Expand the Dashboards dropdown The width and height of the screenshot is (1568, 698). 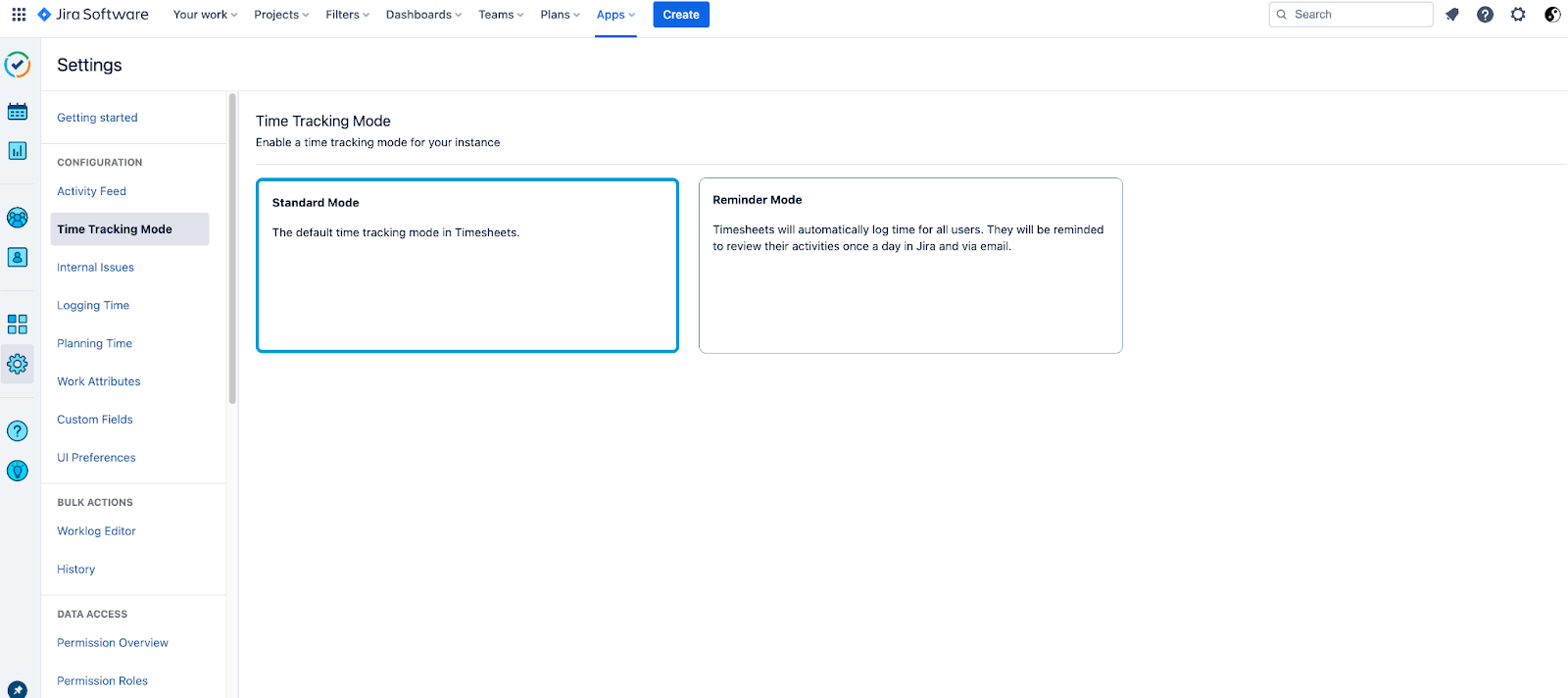point(423,15)
